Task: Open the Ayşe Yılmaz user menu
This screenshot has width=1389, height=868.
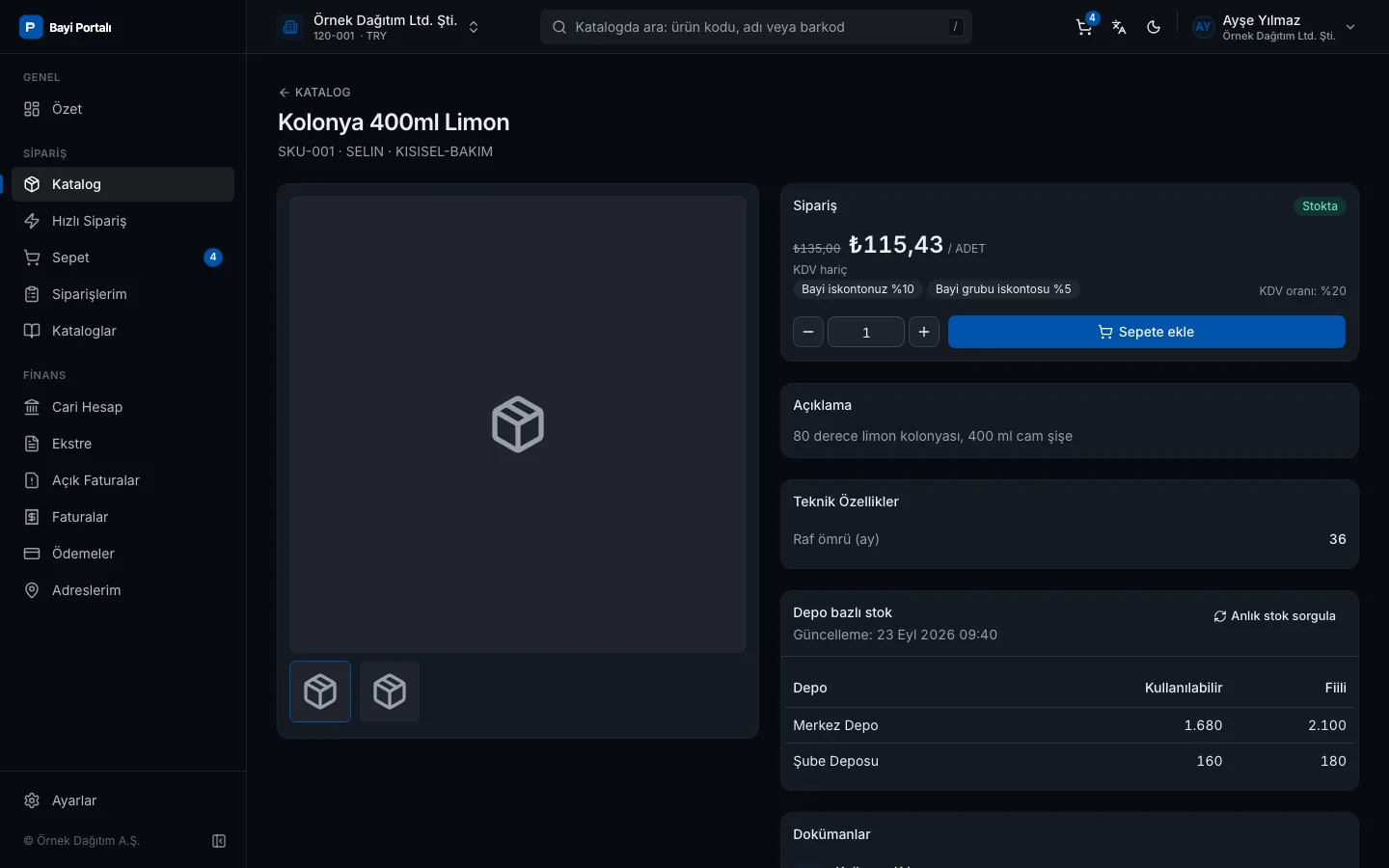Action: [1274, 27]
